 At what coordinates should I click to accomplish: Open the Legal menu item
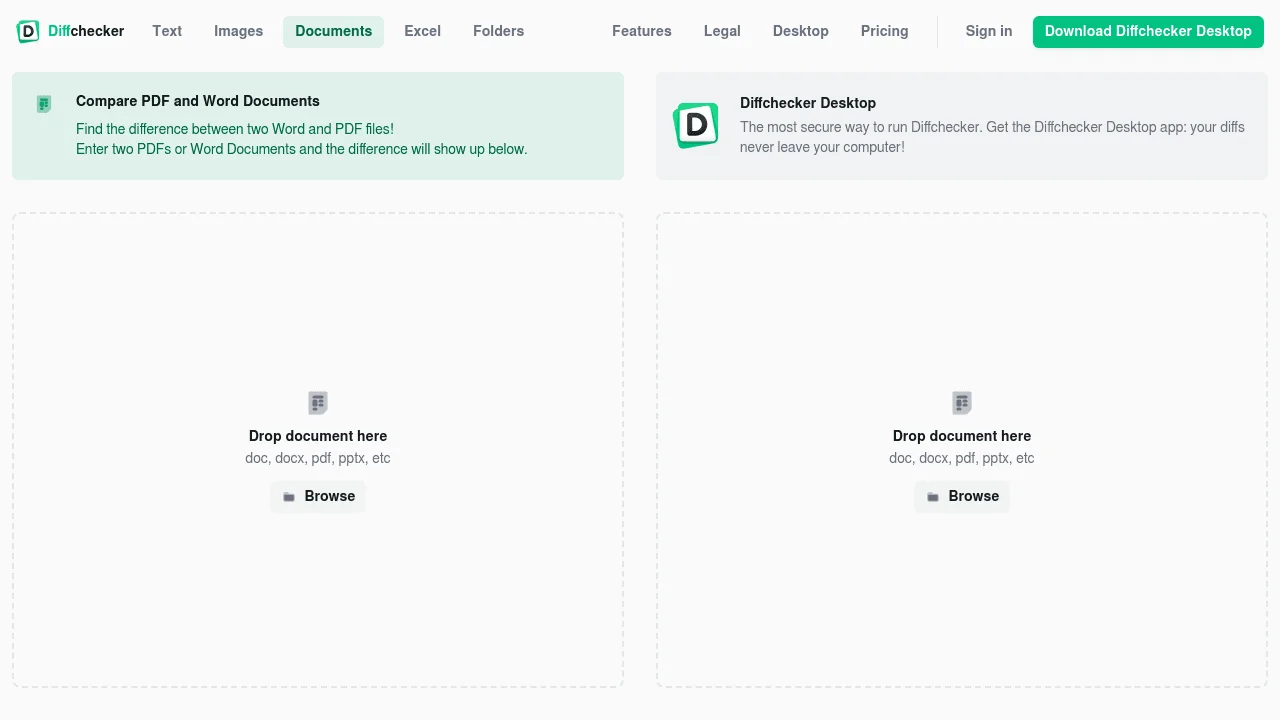coord(722,31)
